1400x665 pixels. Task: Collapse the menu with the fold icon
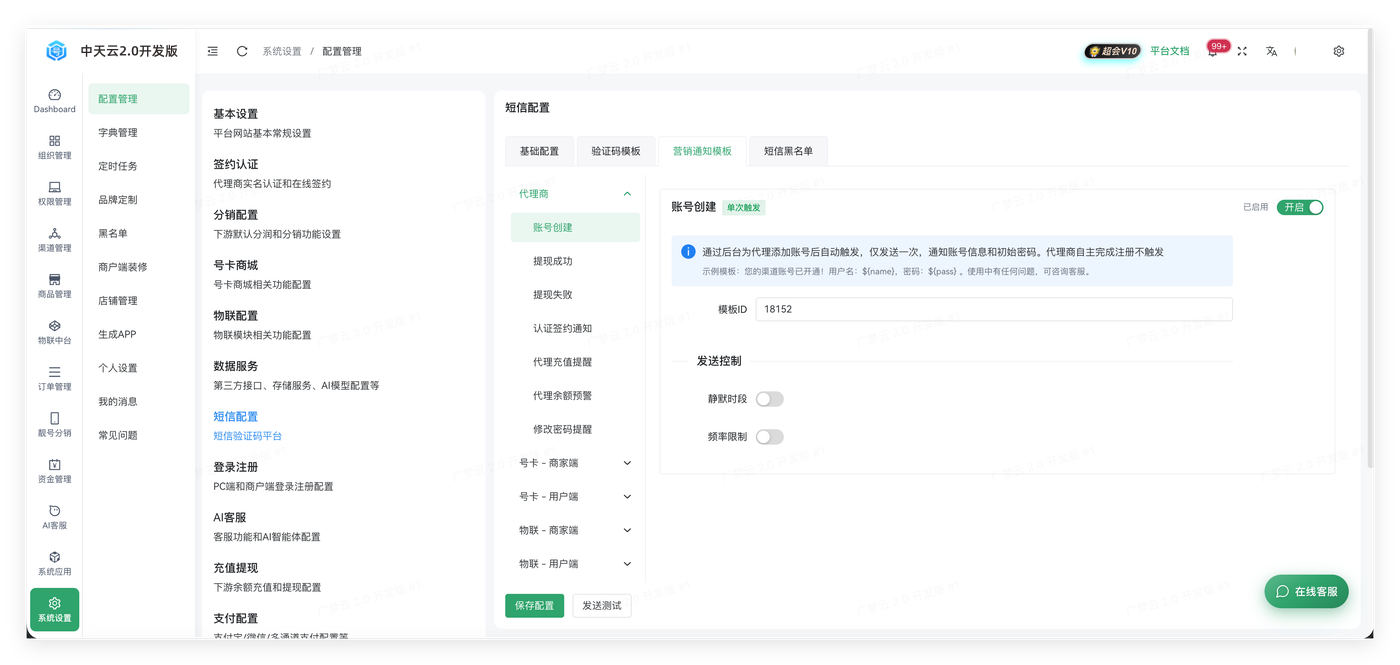click(213, 51)
